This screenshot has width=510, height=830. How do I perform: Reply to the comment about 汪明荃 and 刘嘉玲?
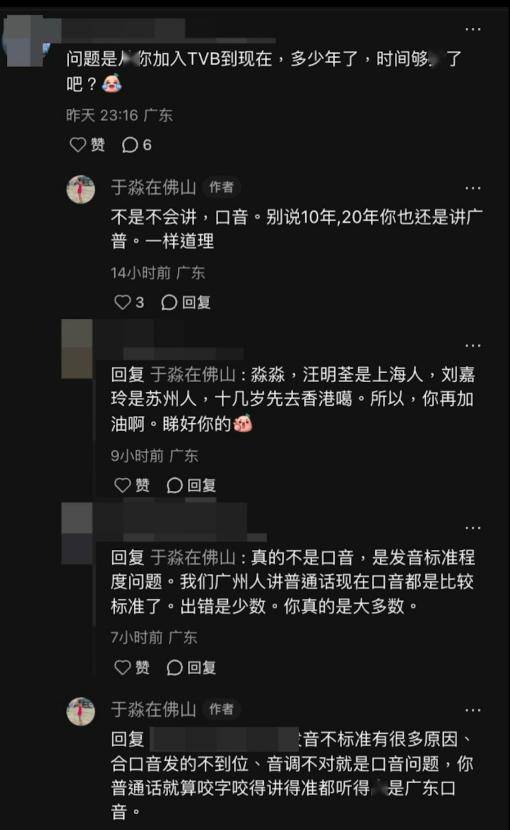click(191, 485)
